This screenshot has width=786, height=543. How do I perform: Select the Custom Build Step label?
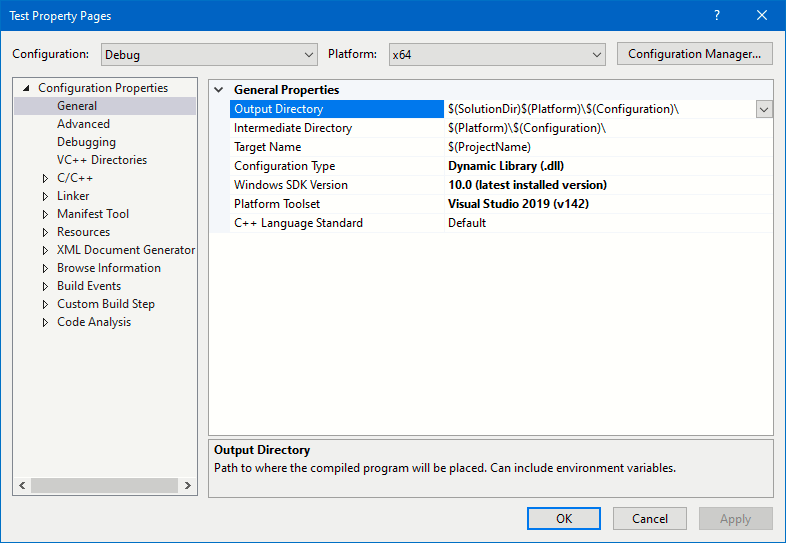[106, 304]
